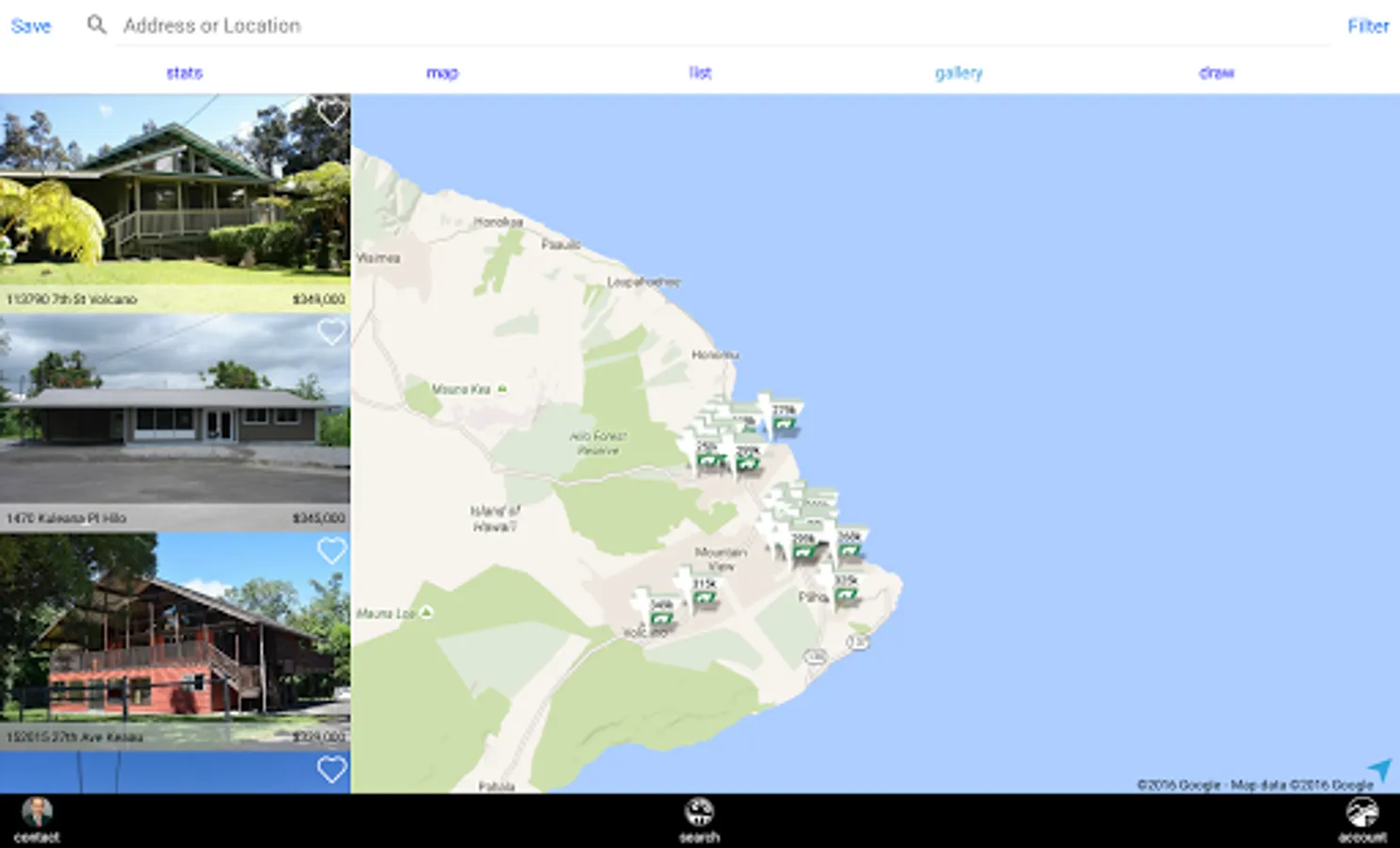Favorite the Kaleana Pl Hilo listing
Image resolution: width=1400 pixels, height=848 pixels.
pos(331,332)
